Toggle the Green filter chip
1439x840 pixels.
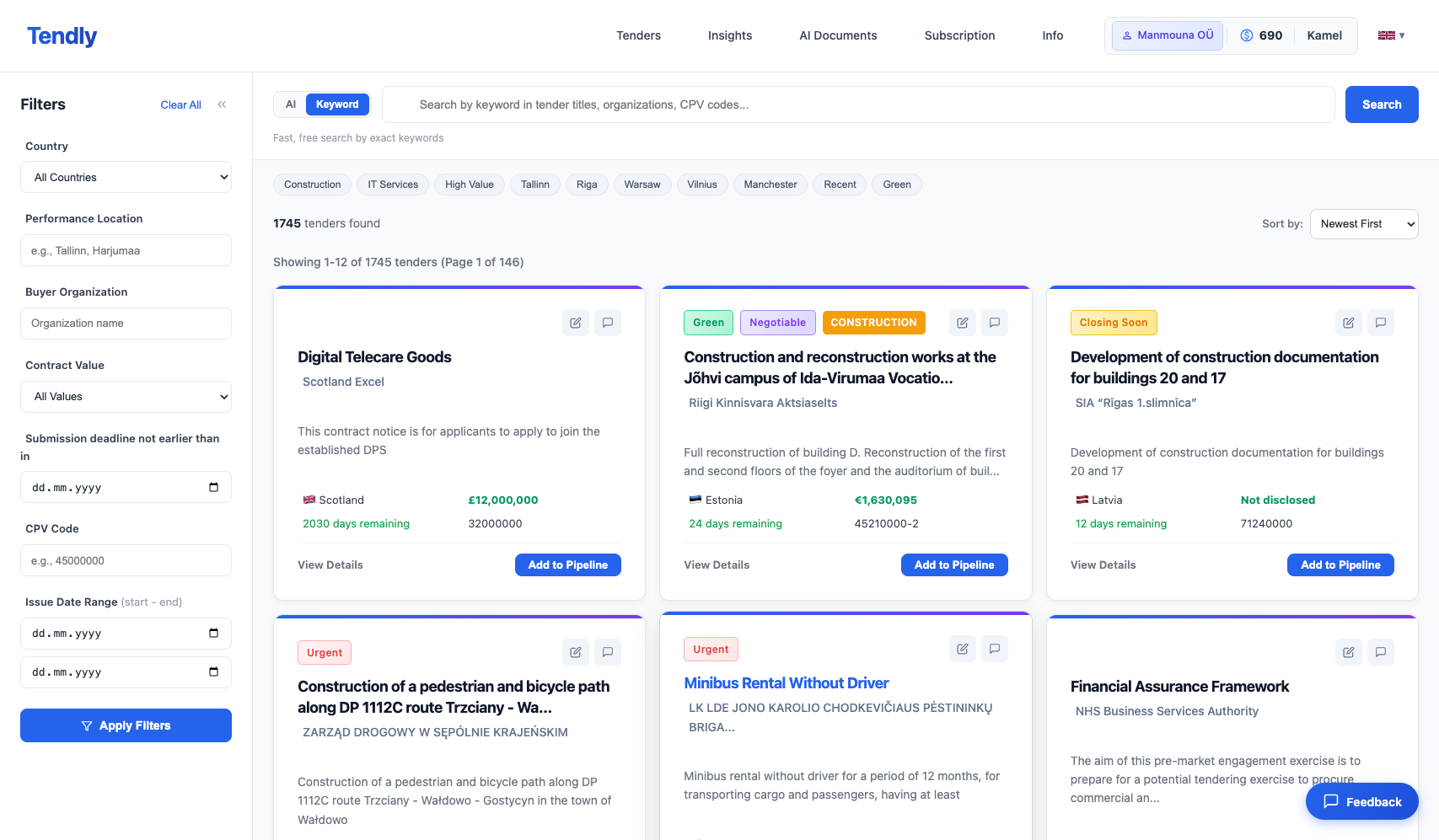coord(896,185)
